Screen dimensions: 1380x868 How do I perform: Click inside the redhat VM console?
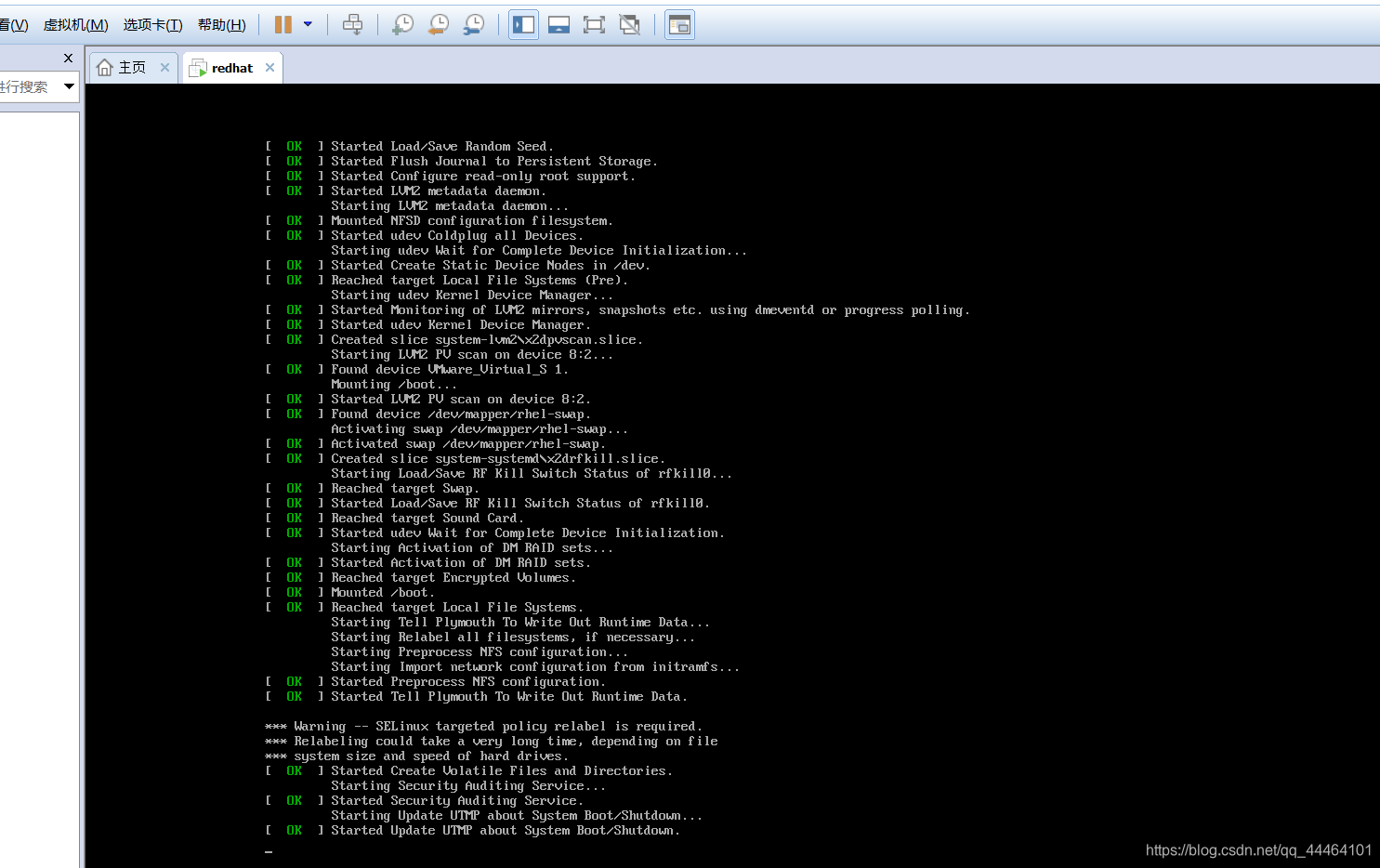click(x=732, y=476)
